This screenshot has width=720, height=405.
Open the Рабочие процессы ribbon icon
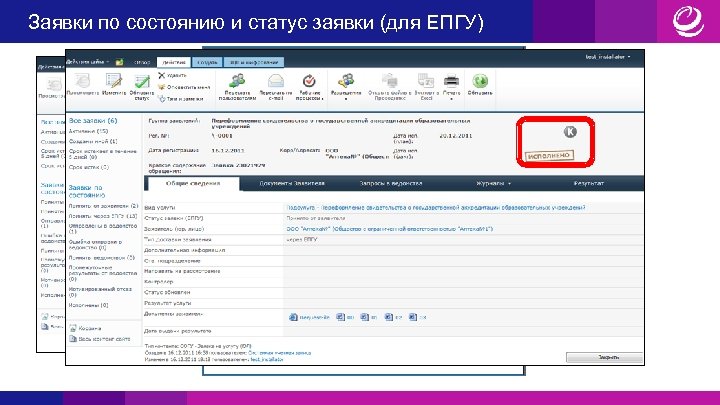click(x=309, y=81)
